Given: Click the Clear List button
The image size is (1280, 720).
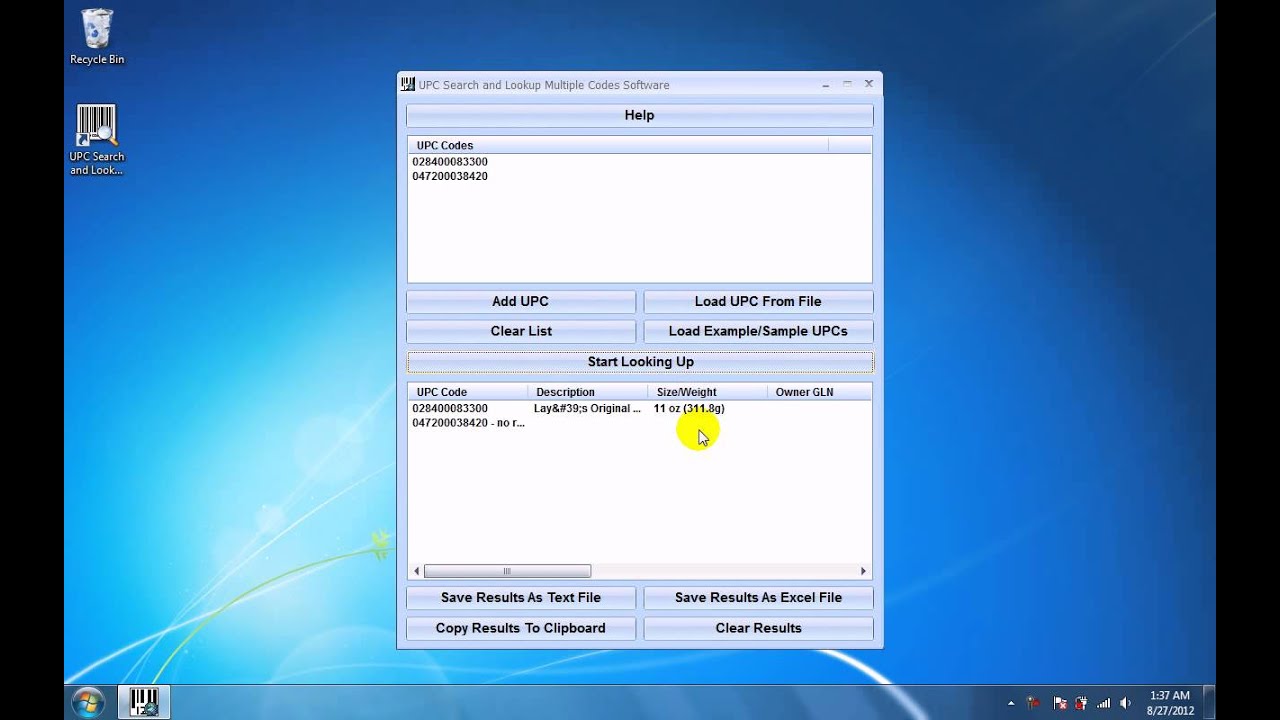Looking at the screenshot, I should coord(520,331).
